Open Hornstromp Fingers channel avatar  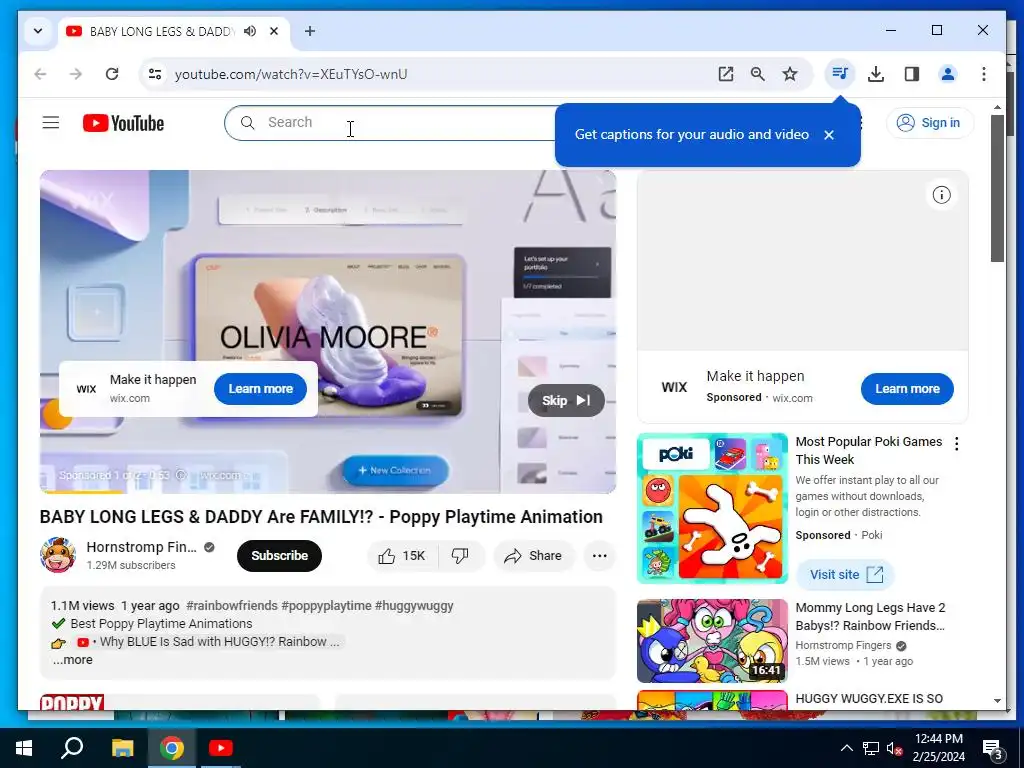pos(57,555)
